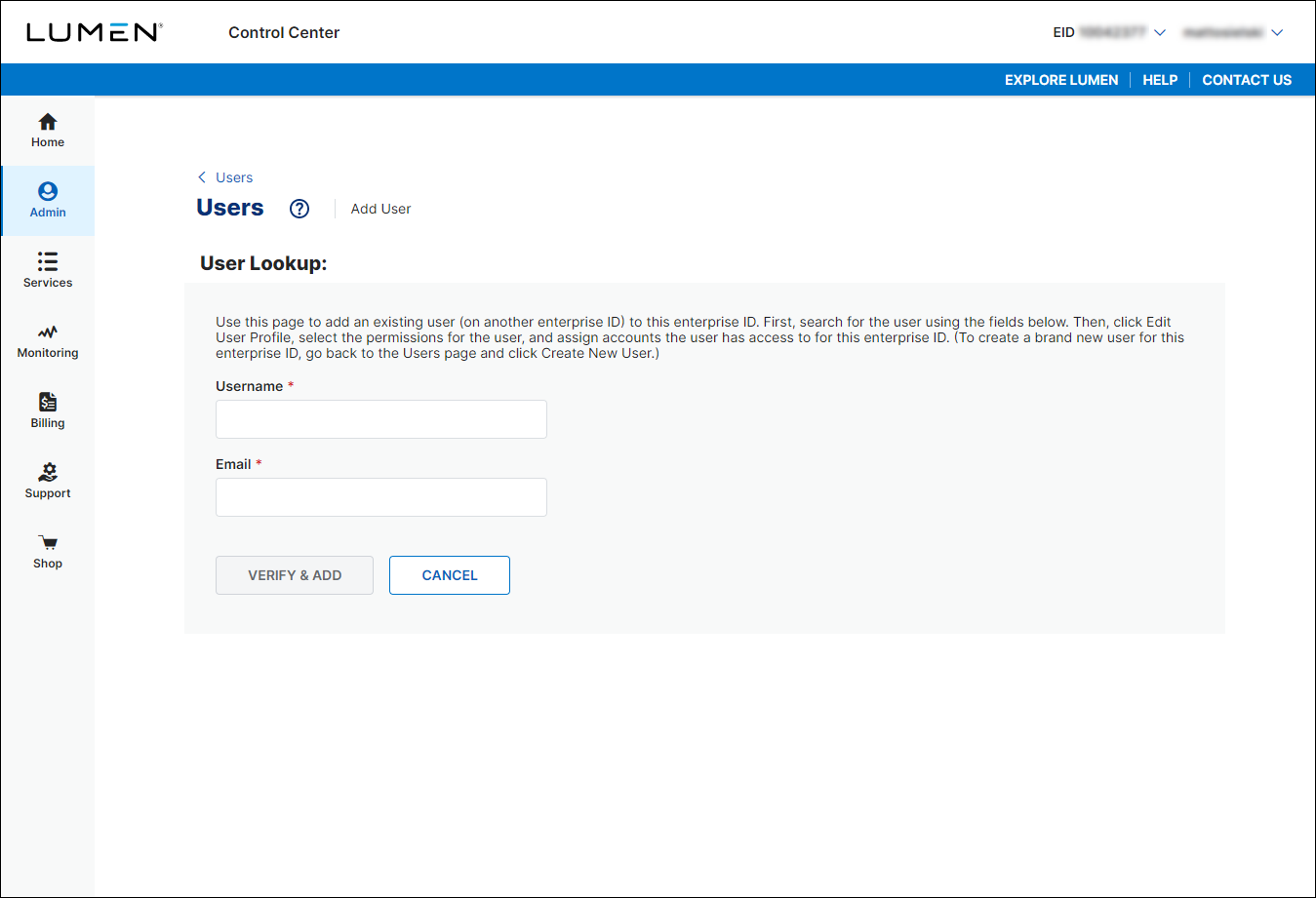Open Explore Lumen menu

point(1061,80)
